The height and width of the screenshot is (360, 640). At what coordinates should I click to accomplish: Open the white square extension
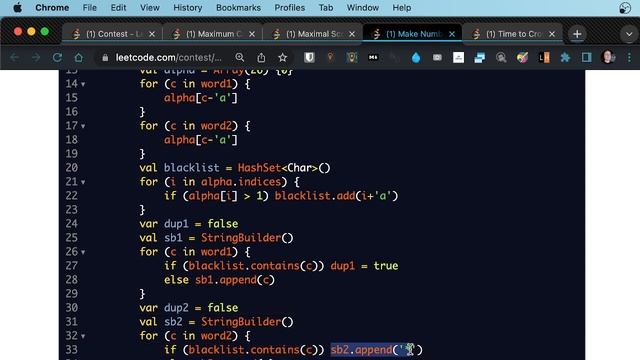click(x=458, y=58)
